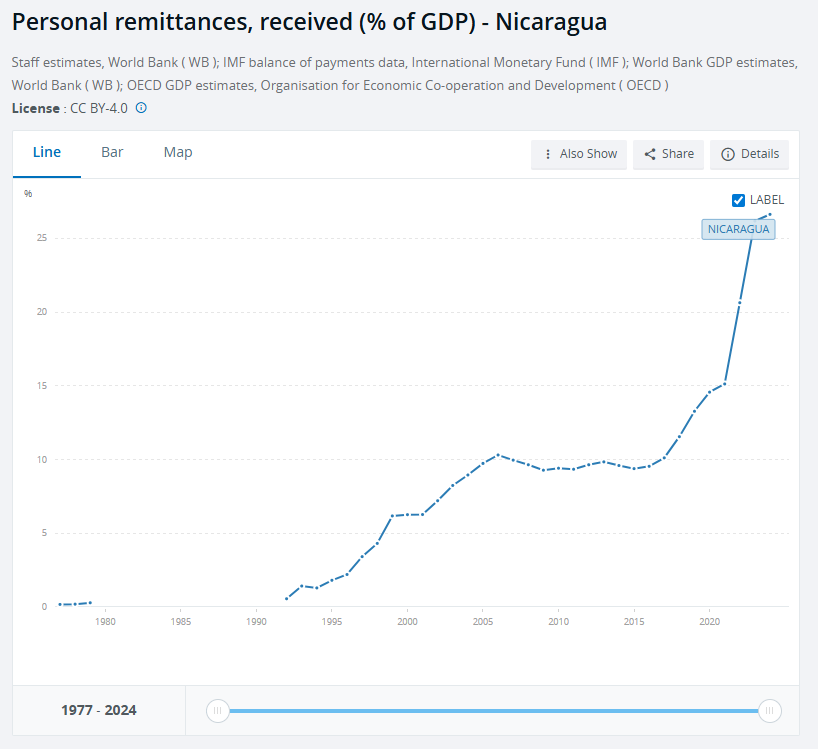Click the left year range slider handle
The image size is (818, 749).
[217, 710]
